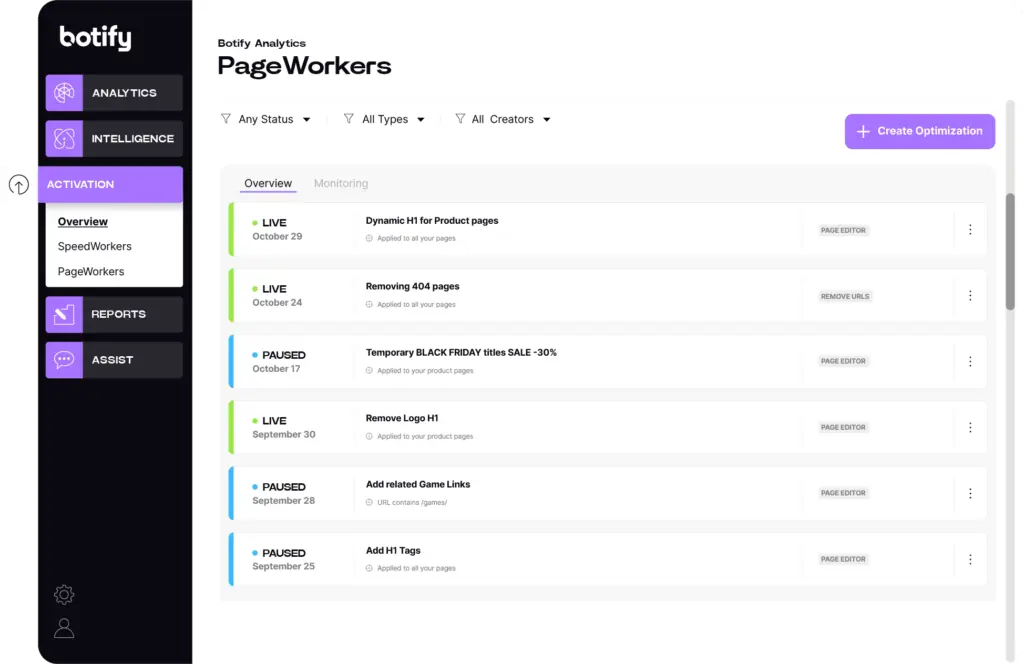Open PageWorkers in the sidebar
Viewport: 1024px width, 664px height.
91,272
